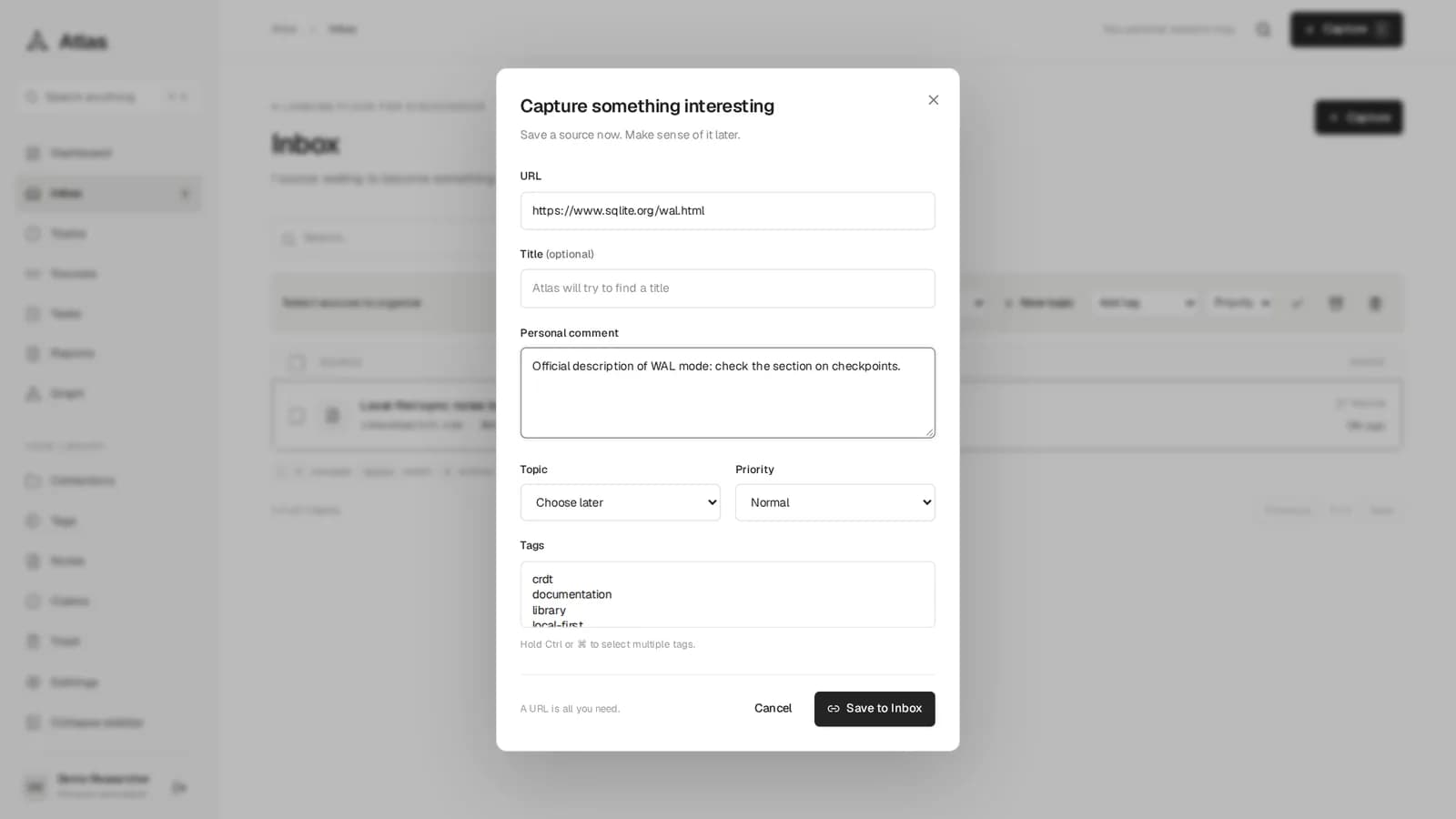This screenshot has height=819, width=1456.
Task: Select the documentation tag
Action: [571, 594]
